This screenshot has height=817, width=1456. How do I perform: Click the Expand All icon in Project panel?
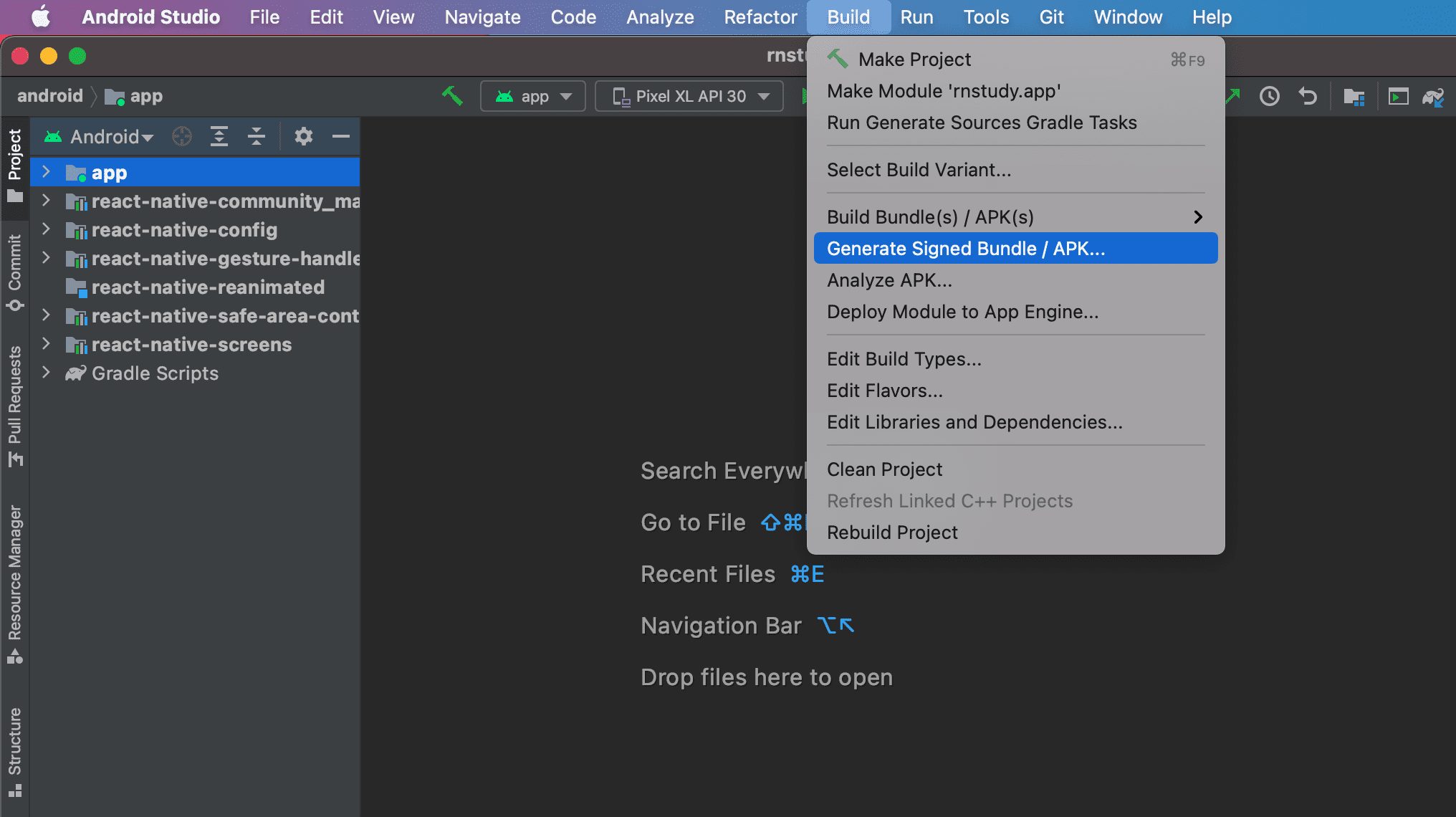click(219, 136)
